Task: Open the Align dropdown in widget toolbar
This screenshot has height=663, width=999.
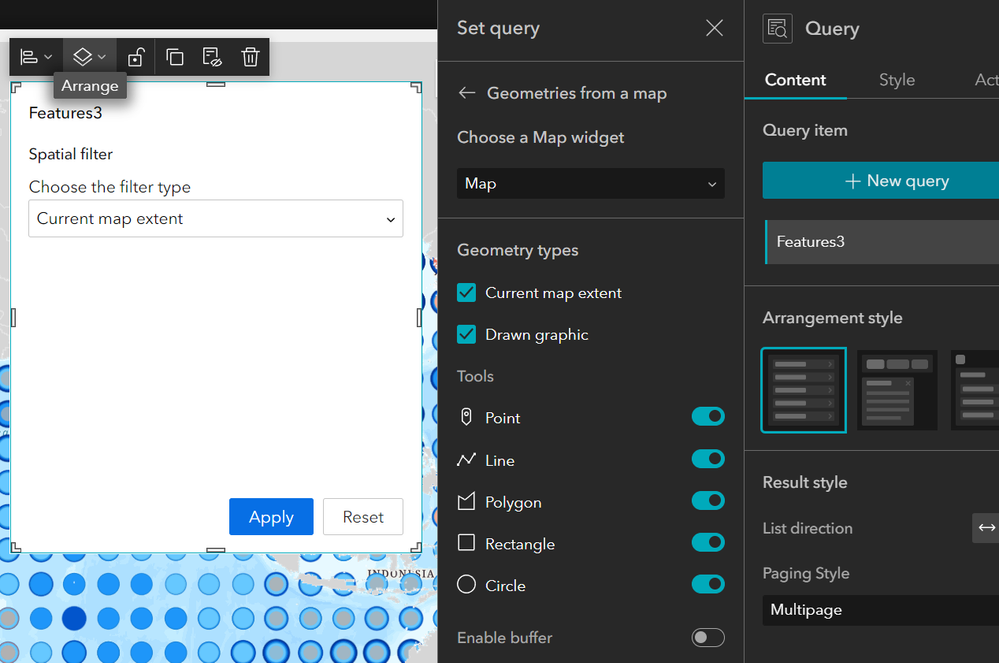Action: pyautogui.click(x=36, y=57)
